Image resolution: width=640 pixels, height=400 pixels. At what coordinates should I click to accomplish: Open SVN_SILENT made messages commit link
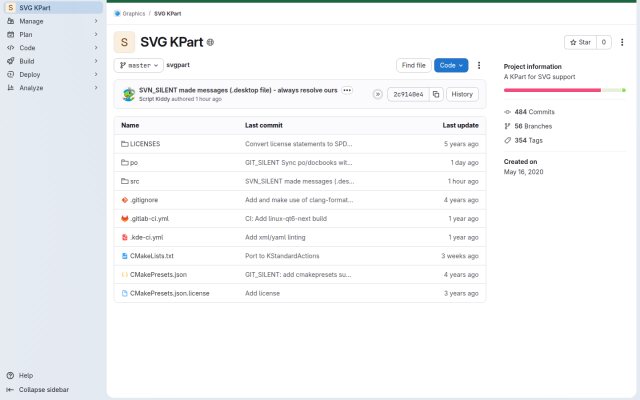[238, 90]
